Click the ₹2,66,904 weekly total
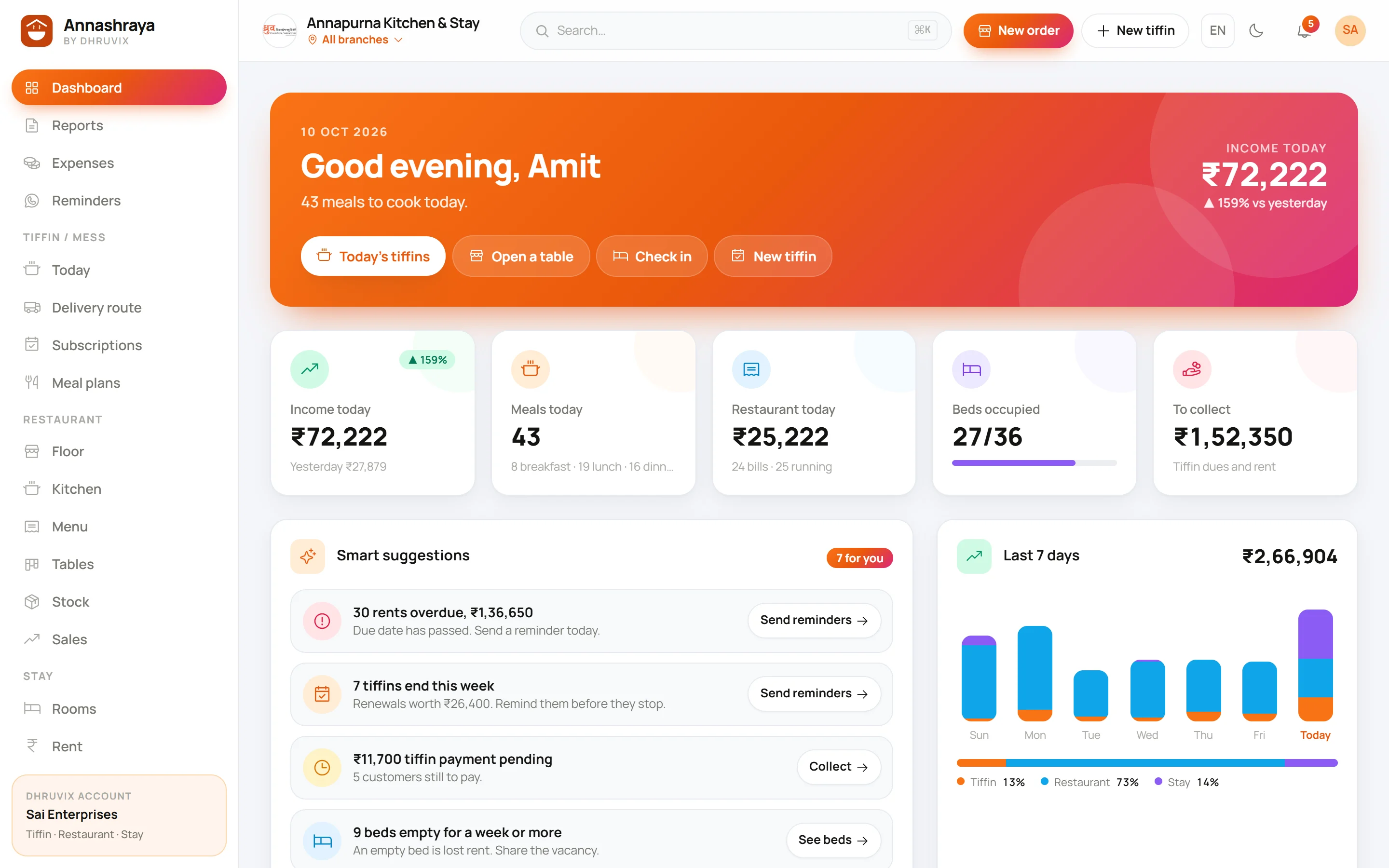The width and height of the screenshot is (1389, 868). click(1290, 556)
